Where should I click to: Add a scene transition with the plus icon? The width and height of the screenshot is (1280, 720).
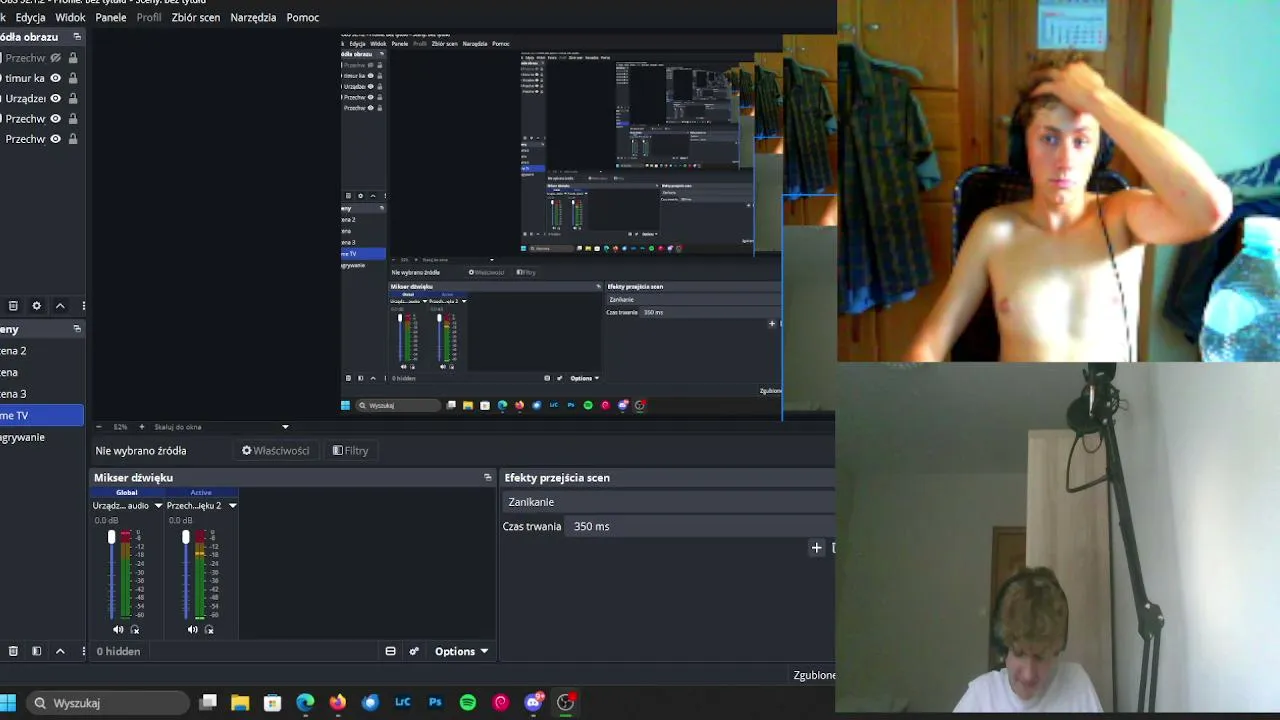(x=816, y=548)
